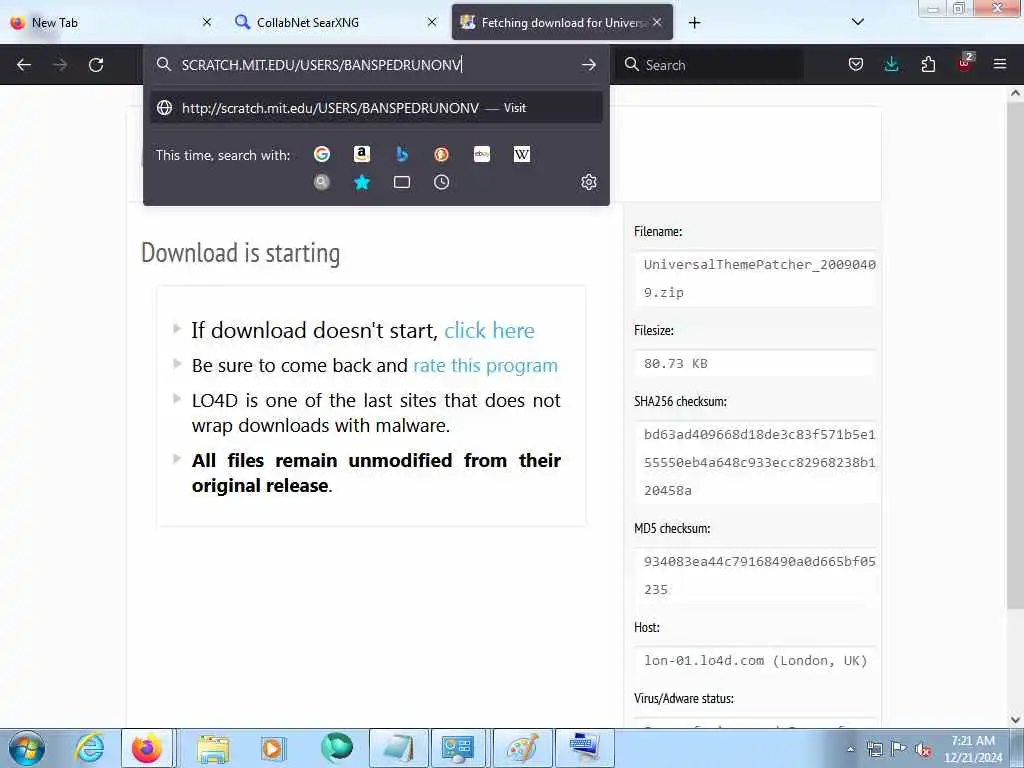Click the lon-01.lo4d.com host value
The image size is (1024, 768).
click(756, 661)
